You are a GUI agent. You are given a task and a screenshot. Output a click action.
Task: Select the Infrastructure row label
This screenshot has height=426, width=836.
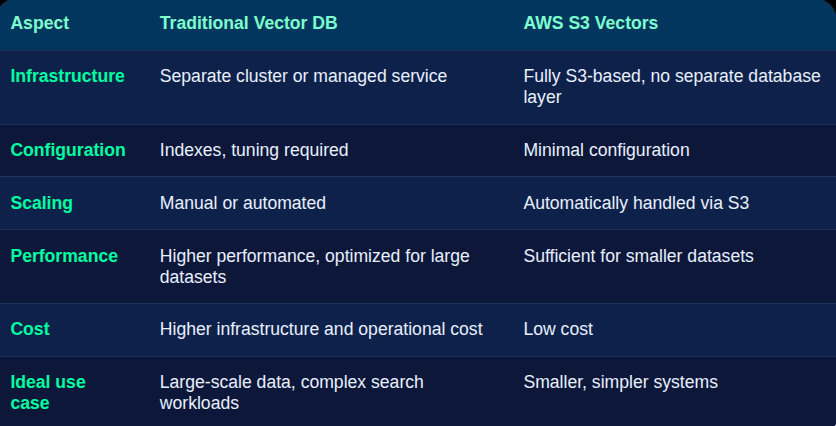[68, 76]
